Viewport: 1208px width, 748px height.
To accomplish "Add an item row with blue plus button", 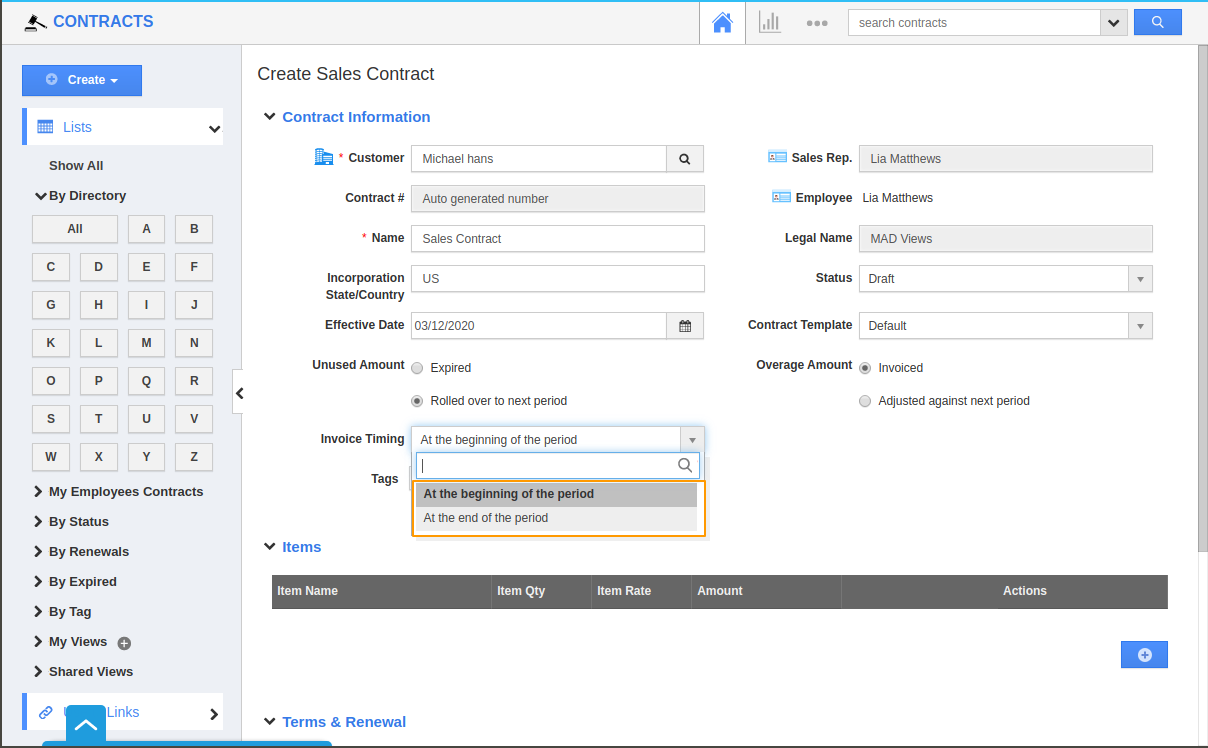I will tap(1144, 655).
